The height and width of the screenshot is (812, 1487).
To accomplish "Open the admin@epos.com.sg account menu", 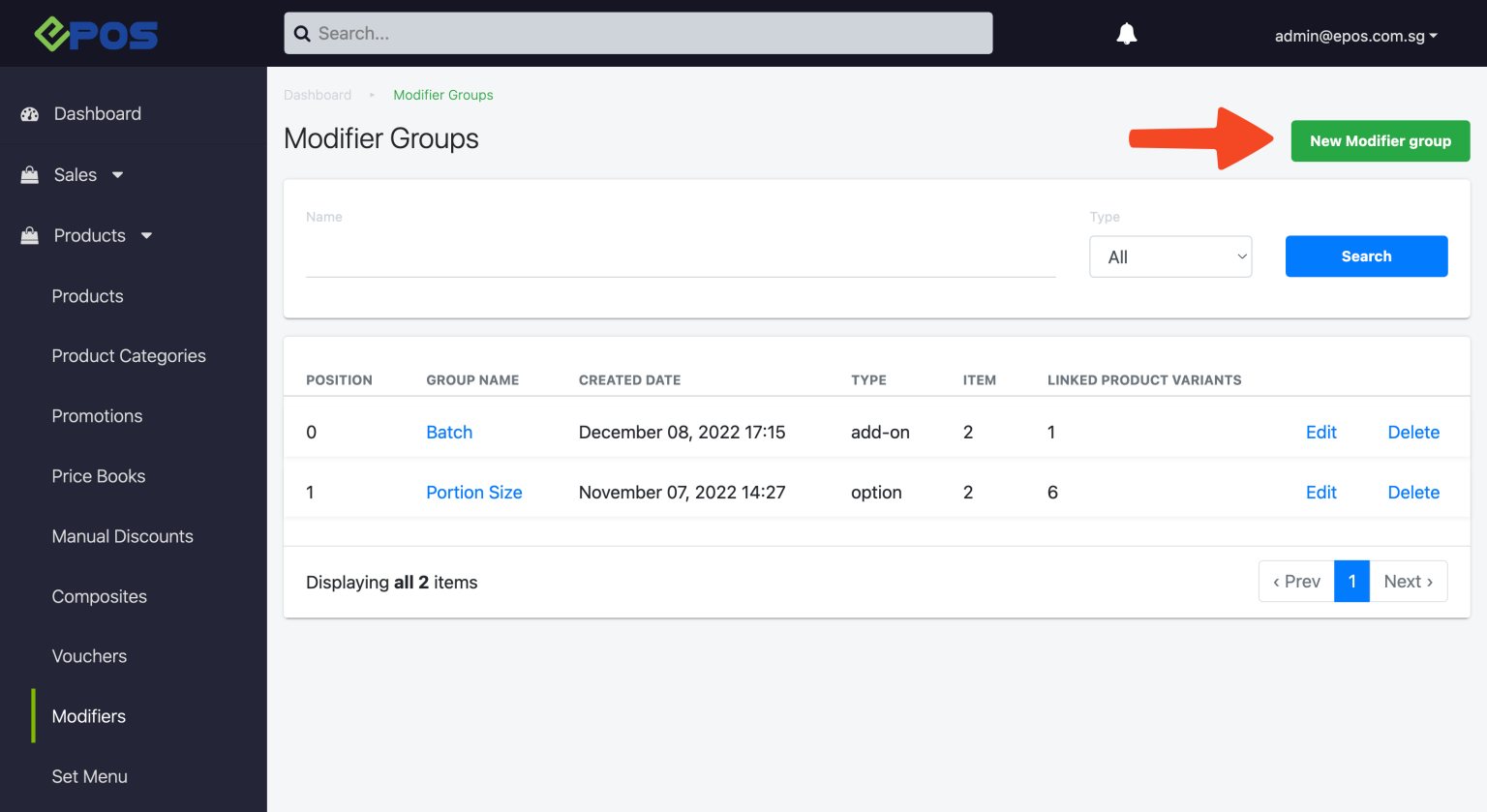I will click(x=1354, y=36).
